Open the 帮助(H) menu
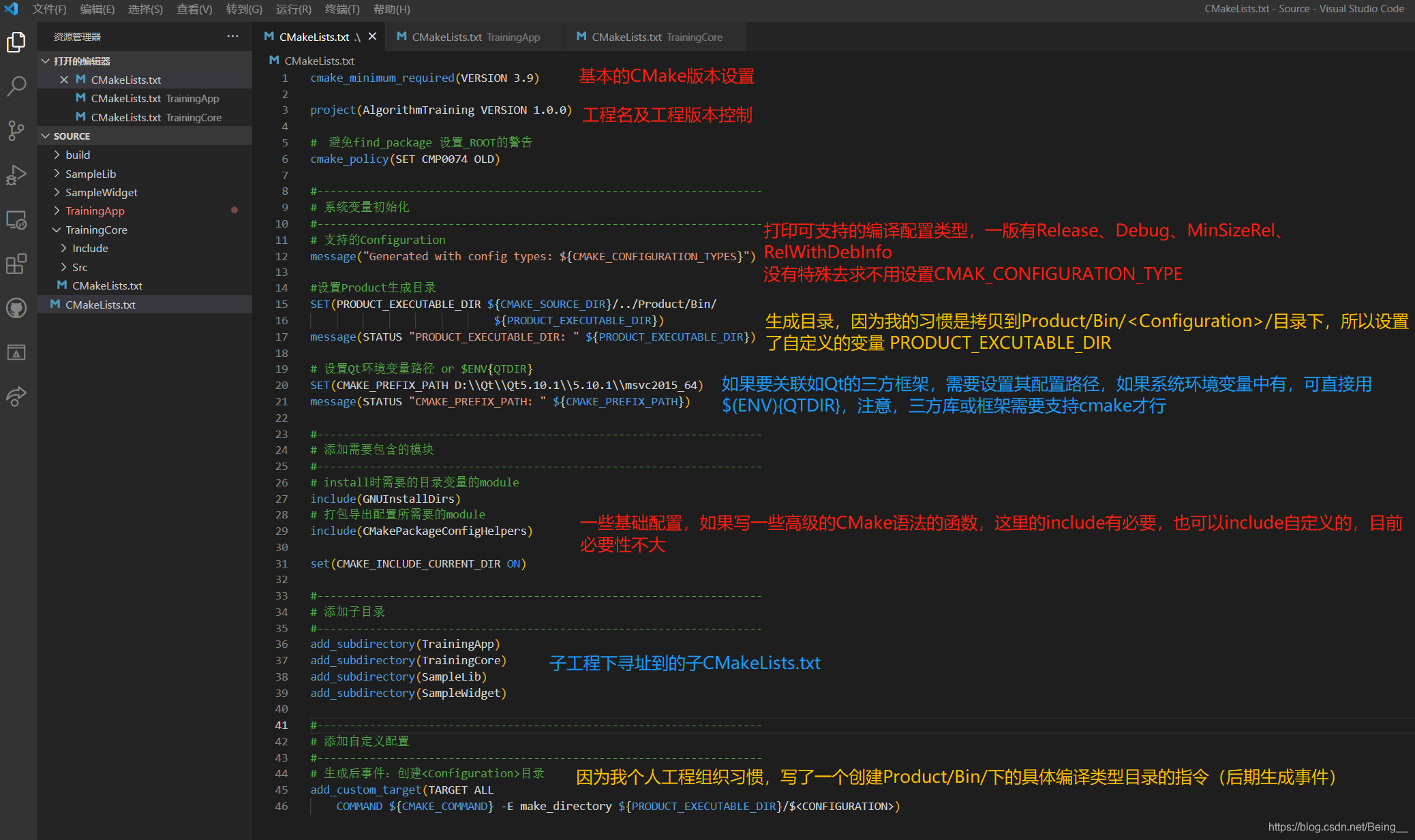The width and height of the screenshot is (1415, 840). [392, 9]
